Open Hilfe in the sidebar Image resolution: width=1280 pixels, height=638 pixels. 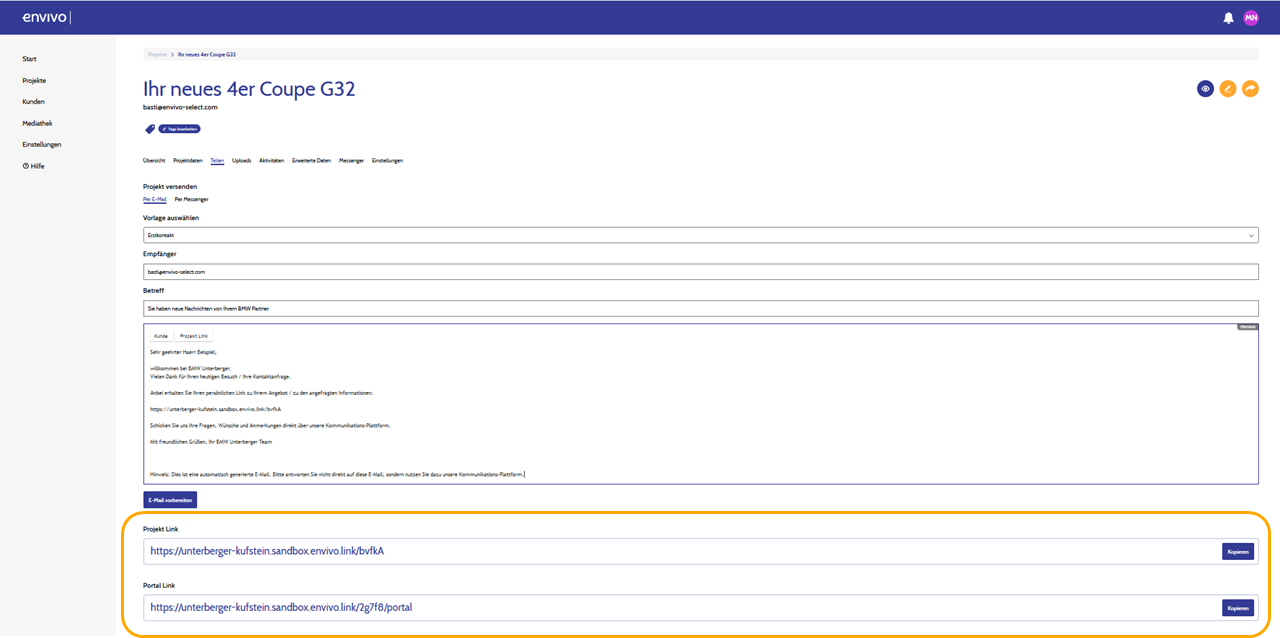coord(34,166)
